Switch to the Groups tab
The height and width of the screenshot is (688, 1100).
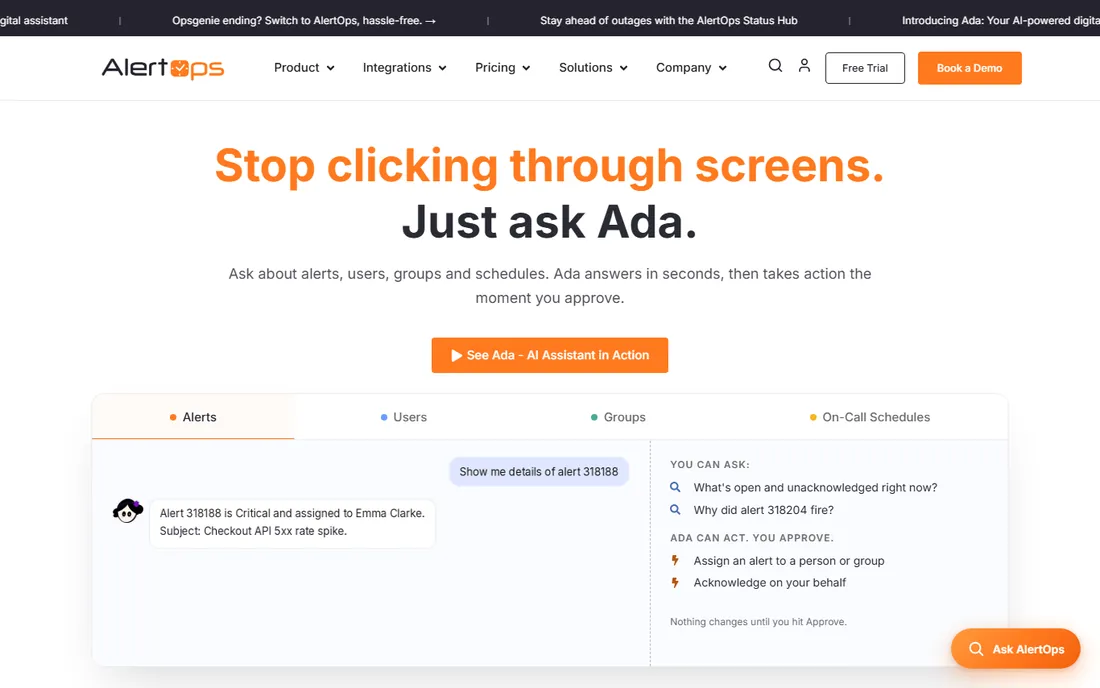pyautogui.click(x=618, y=417)
